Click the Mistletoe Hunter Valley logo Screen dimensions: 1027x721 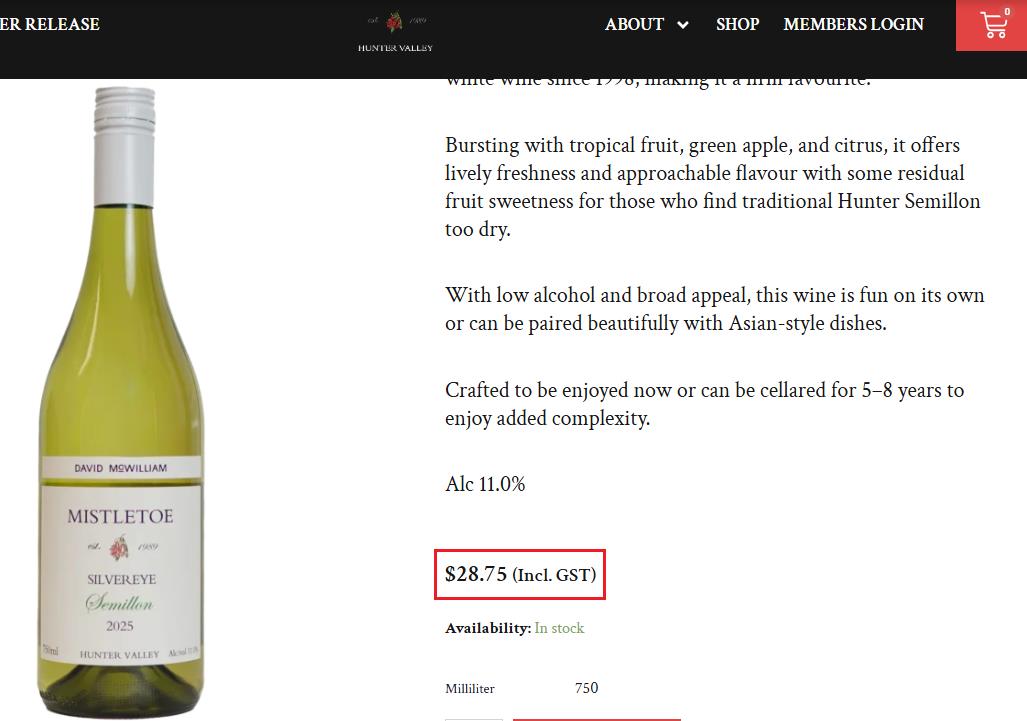pyautogui.click(x=395, y=30)
